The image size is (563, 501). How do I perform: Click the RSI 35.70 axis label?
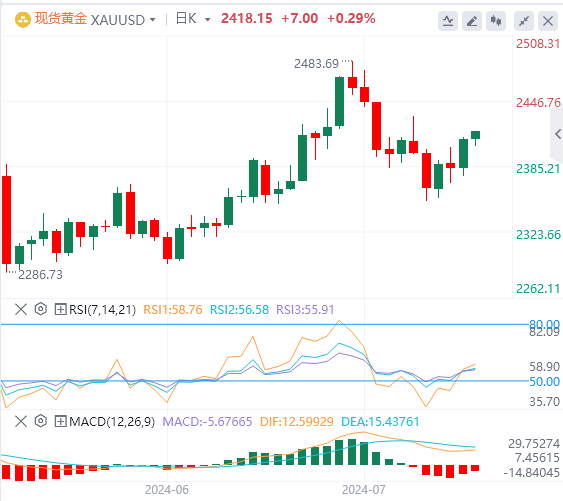(545, 402)
